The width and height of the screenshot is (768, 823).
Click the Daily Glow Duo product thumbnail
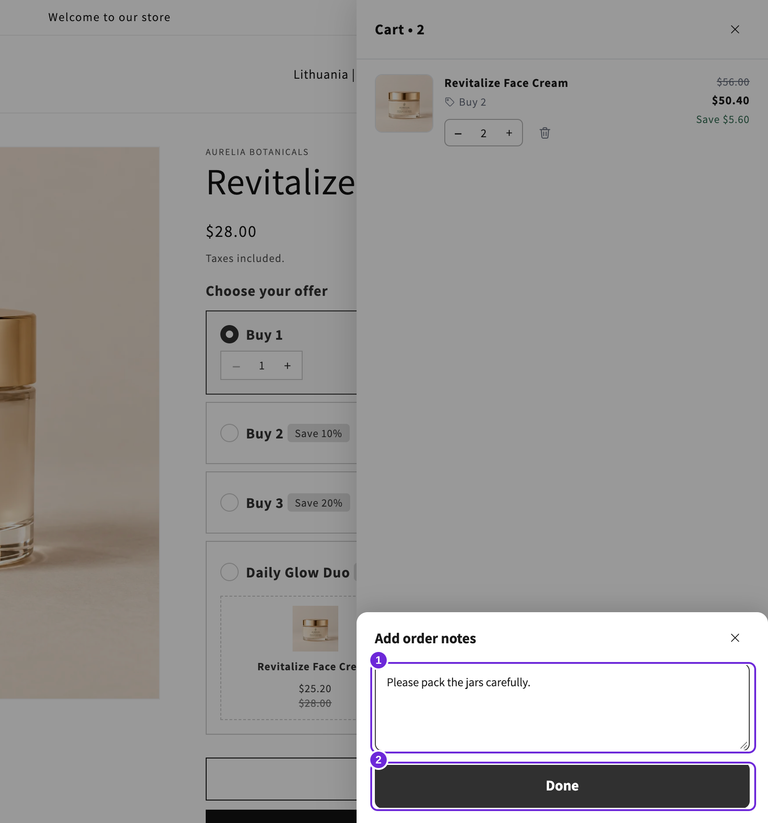click(315, 628)
